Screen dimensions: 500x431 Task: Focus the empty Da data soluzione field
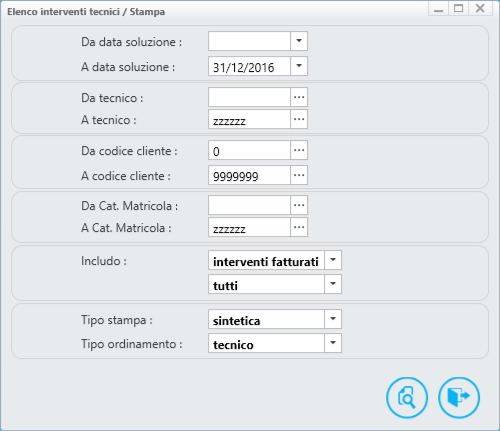249,41
